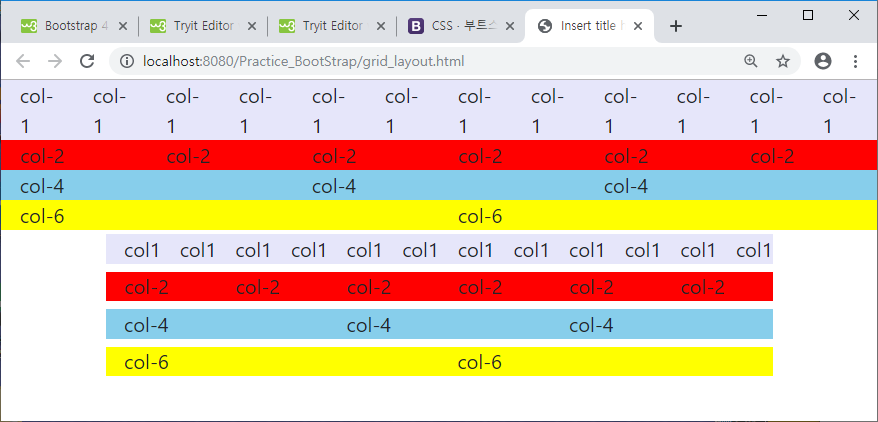Switch to the second Tryit Editor tab
This screenshot has width=878, height=422.
point(331,26)
